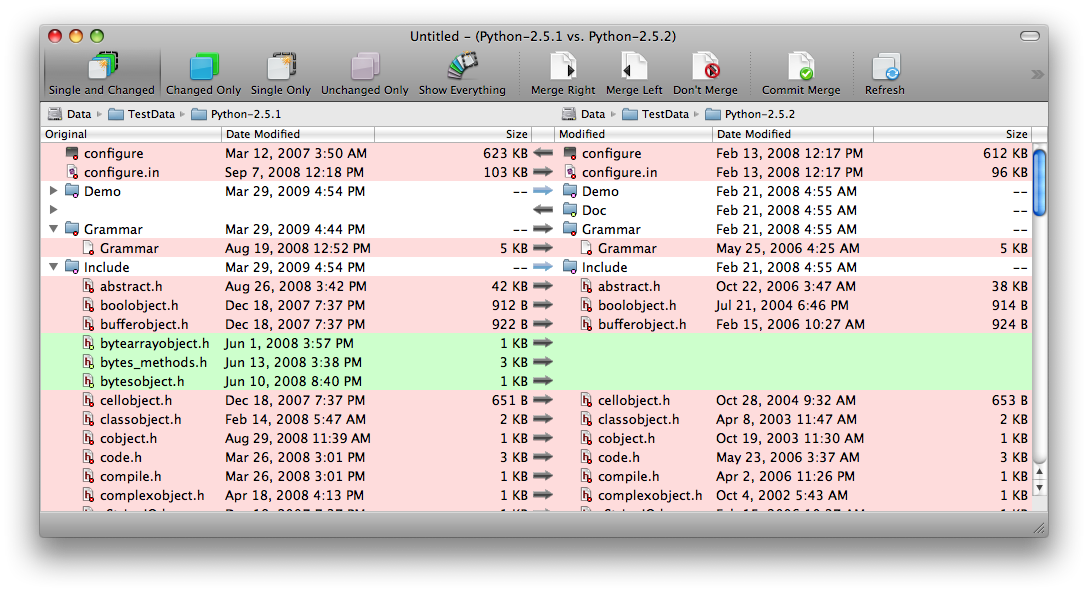Image resolution: width=1088 pixels, height=592 pixels.
Task: Open TestData in the right path bar
Action: (x=656, y=114)
